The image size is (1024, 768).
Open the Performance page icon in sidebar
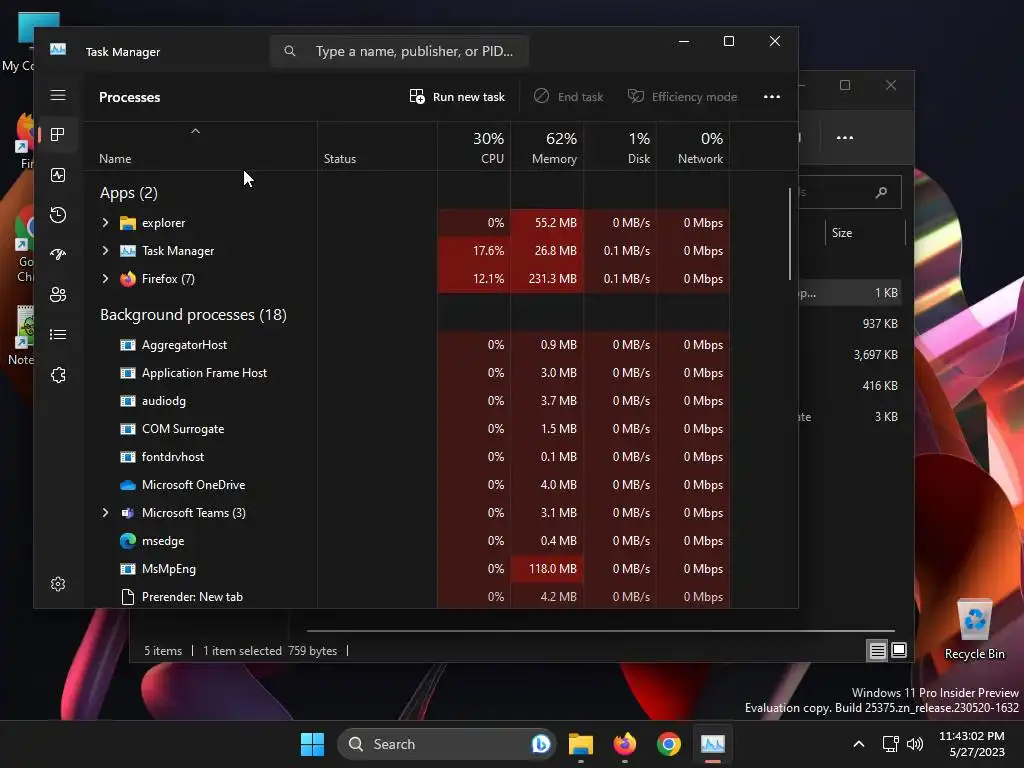coord(58,175)
